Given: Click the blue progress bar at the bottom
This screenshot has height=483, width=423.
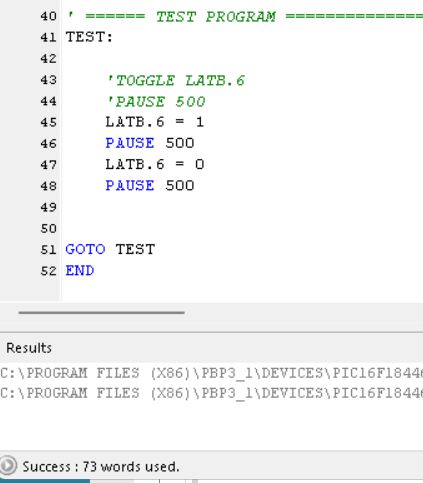Looking at the screenshot, I should 45,481.
